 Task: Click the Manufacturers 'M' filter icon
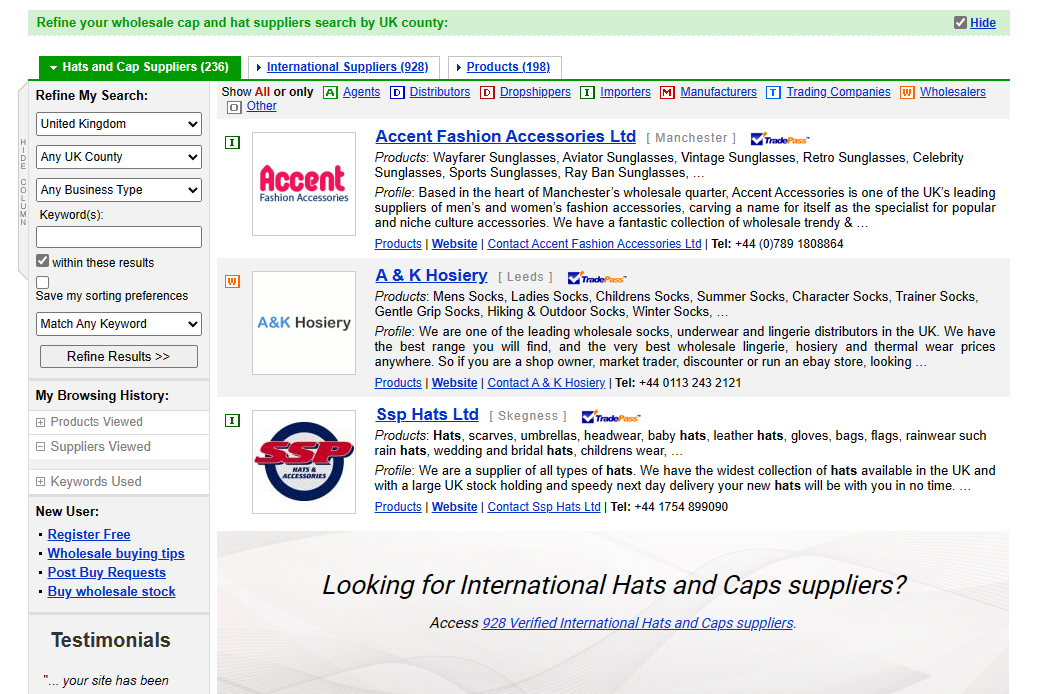click(x=667, y=92)
